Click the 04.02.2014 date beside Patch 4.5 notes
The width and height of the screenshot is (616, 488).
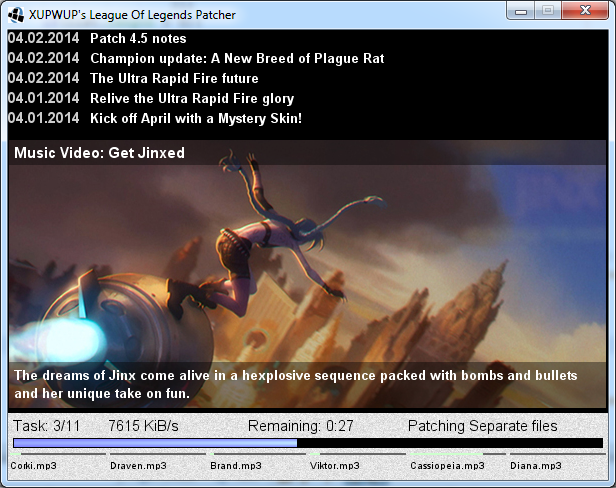coord(44,39)
